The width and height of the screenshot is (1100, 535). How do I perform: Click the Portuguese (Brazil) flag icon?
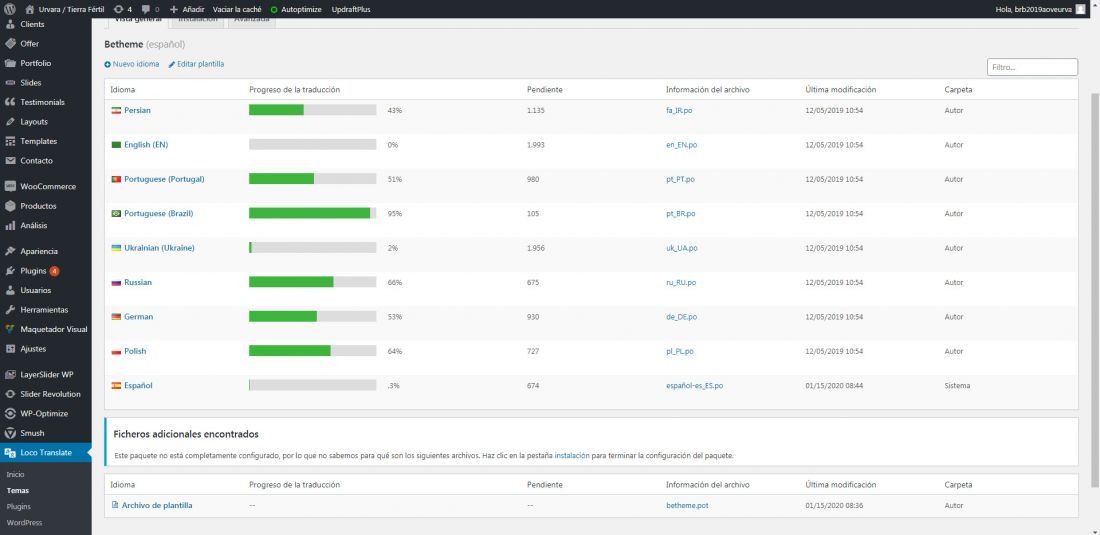[x=116, y=214]
